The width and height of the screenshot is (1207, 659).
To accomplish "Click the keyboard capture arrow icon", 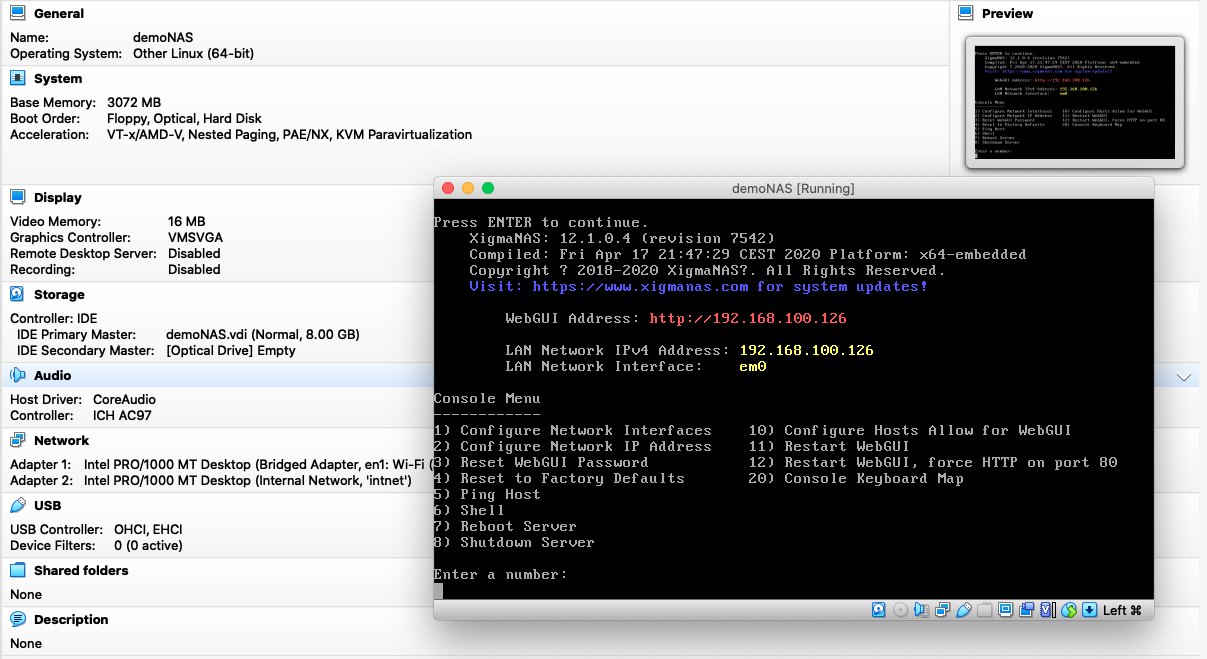I will (1089, 610).
